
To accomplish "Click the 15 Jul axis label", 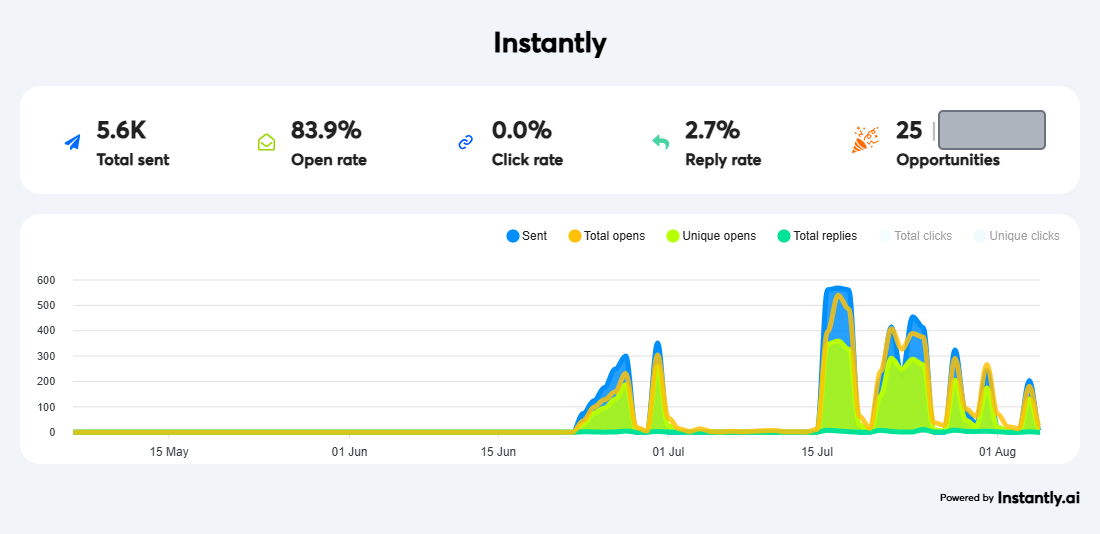I will 819,452.
